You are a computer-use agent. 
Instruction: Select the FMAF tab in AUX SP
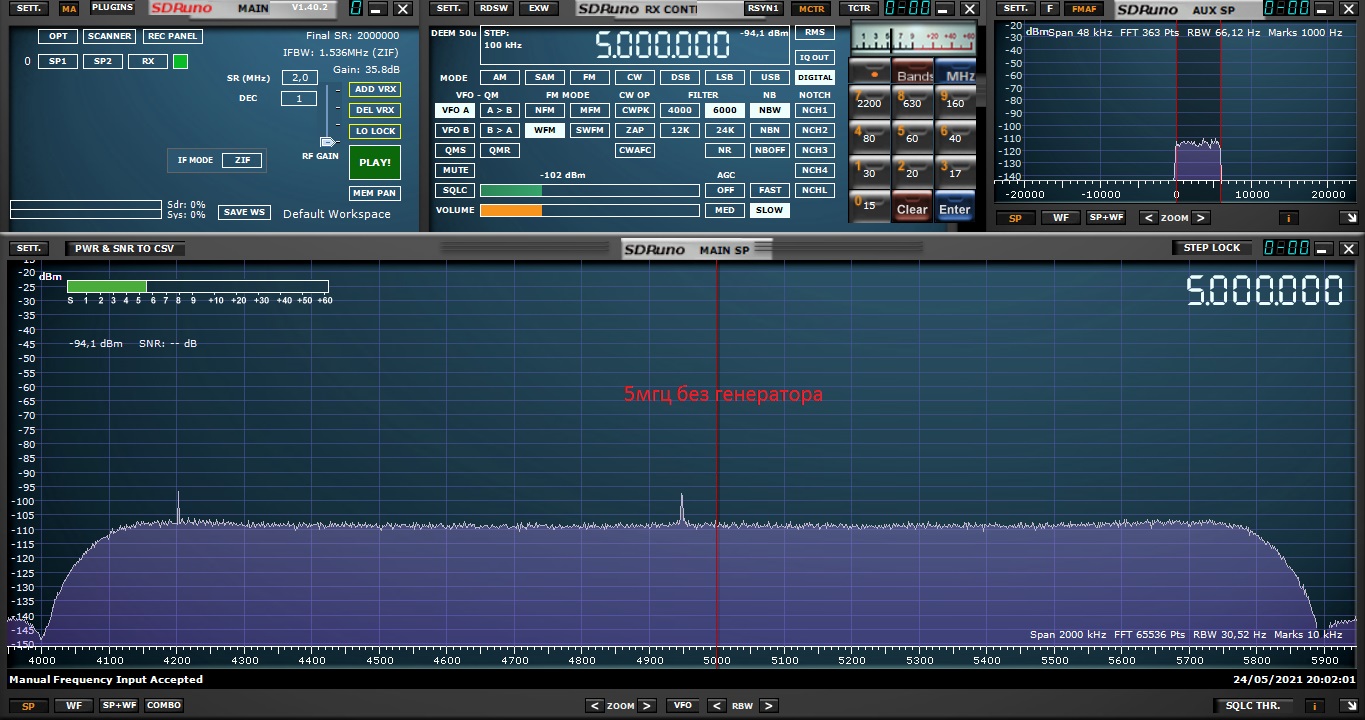[1084, 8]
